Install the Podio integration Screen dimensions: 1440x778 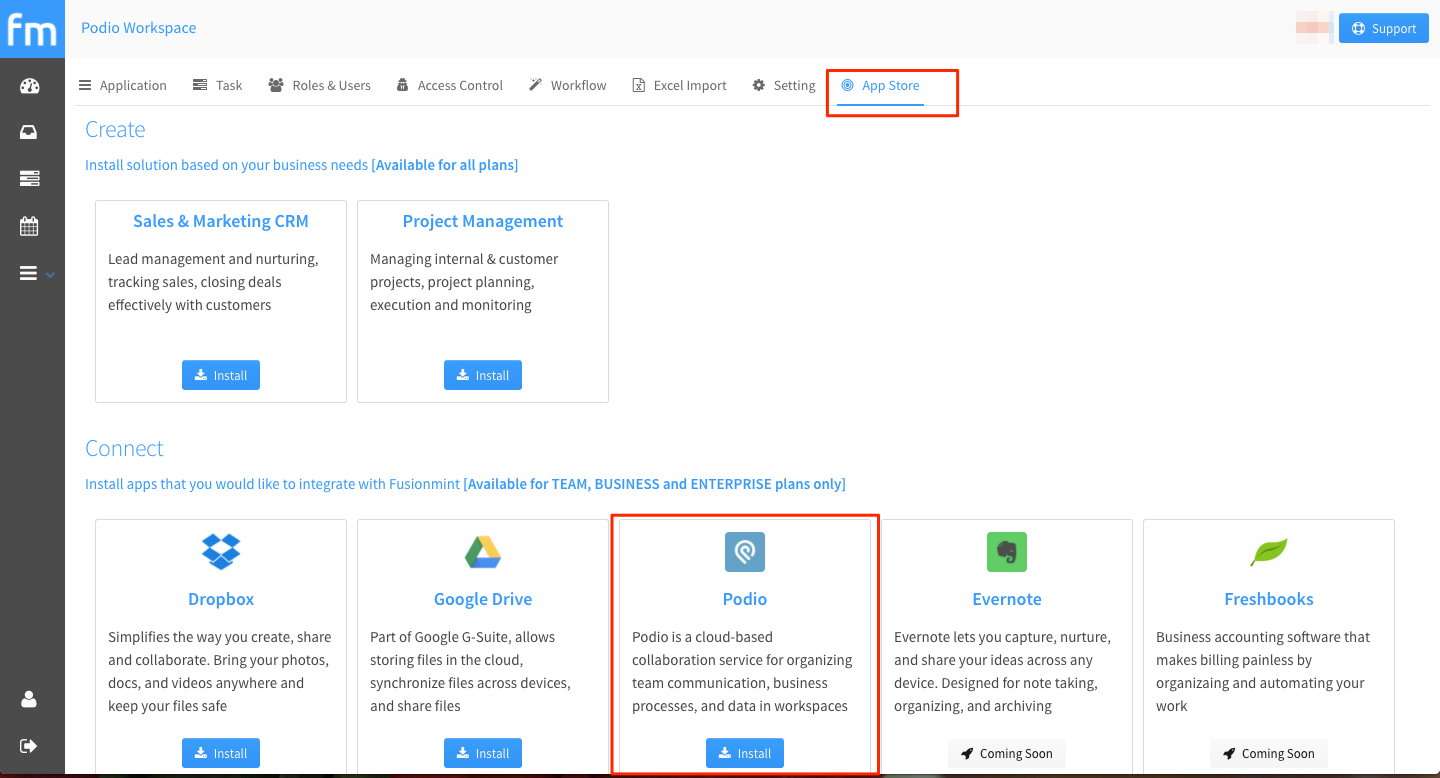coord(745,753)
